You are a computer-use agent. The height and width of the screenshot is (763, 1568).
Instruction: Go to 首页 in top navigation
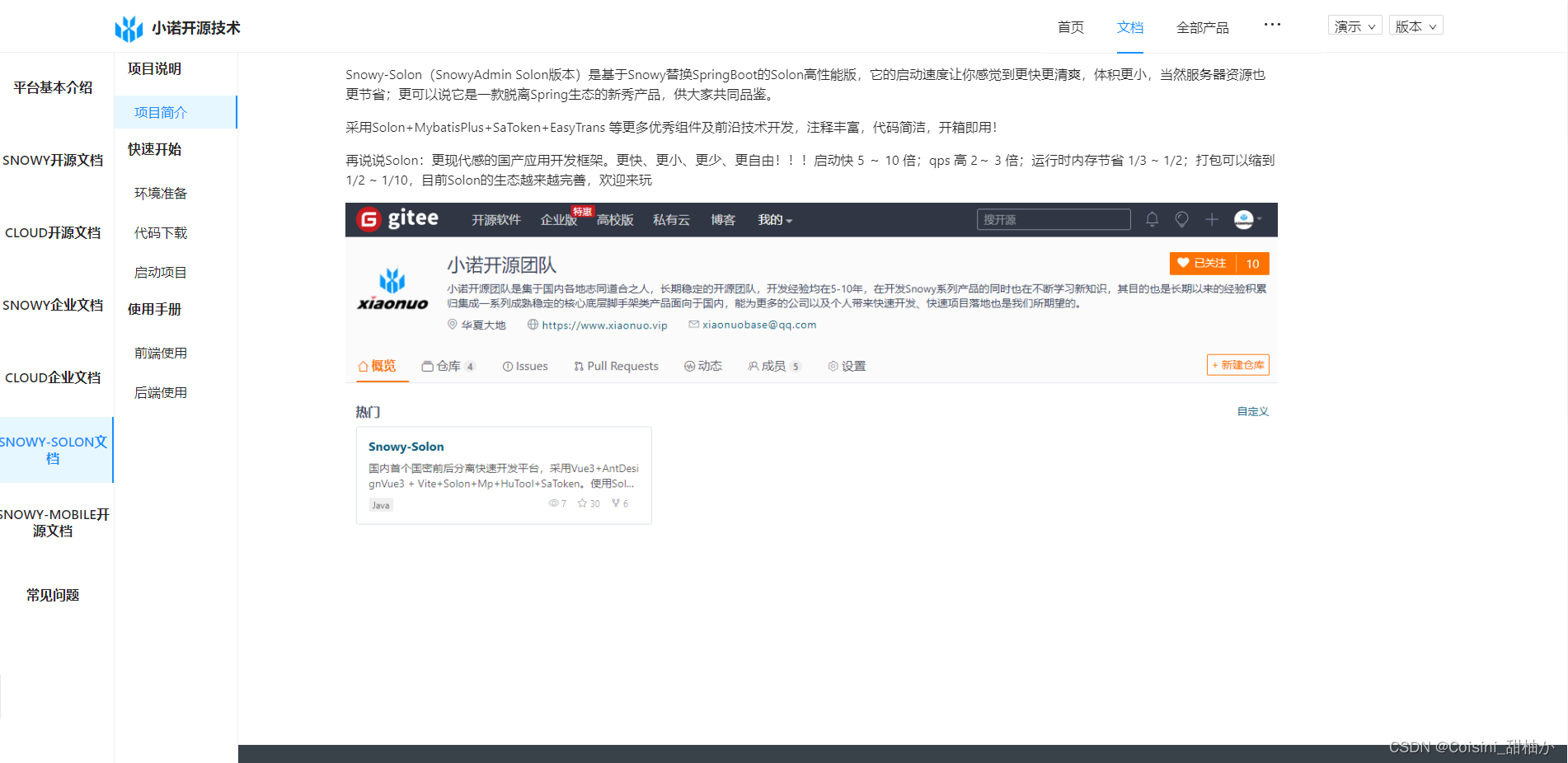click(x=1071, y=27)
